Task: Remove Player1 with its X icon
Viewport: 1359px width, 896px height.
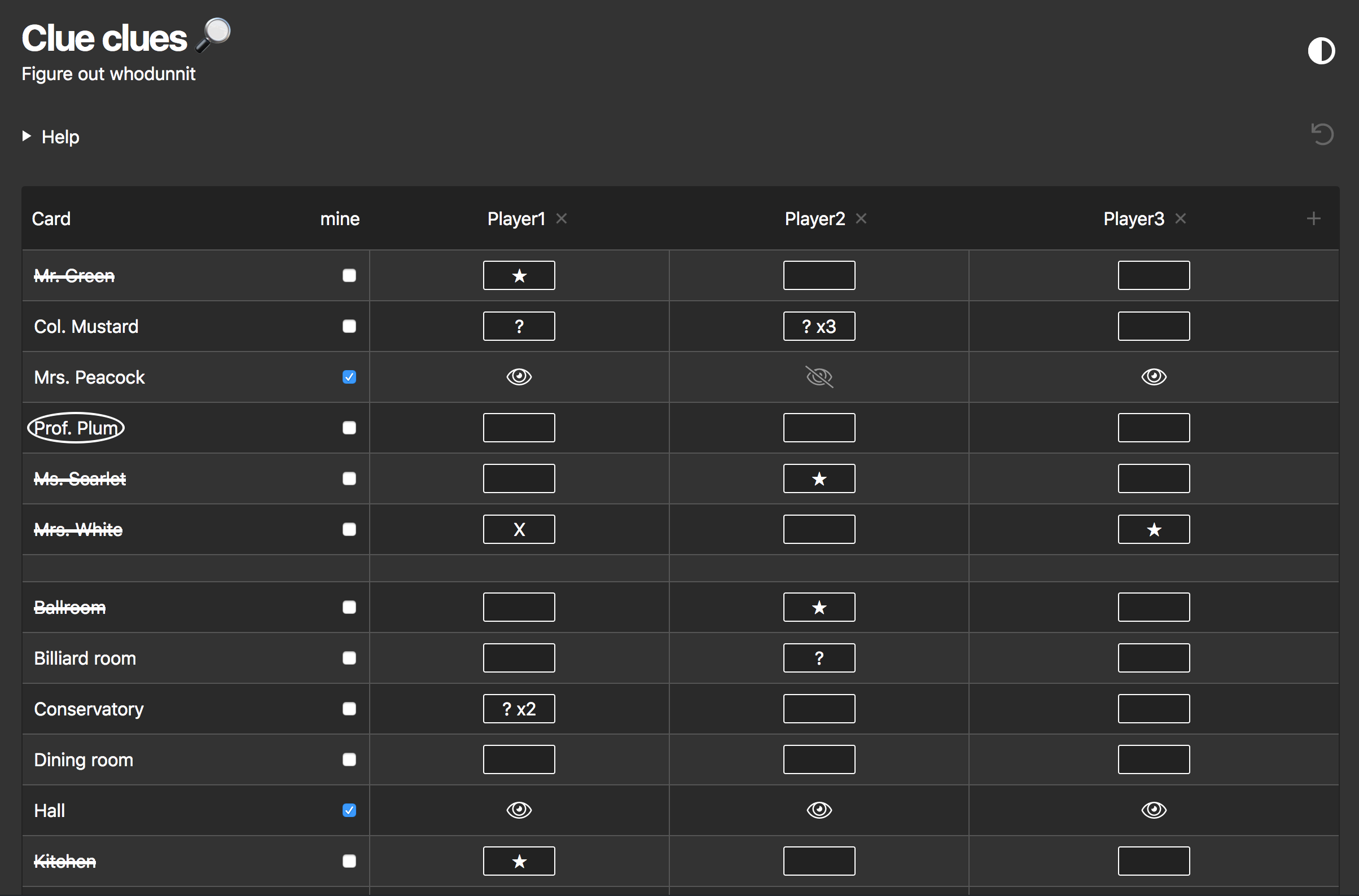Action: (x=561, y=218)
